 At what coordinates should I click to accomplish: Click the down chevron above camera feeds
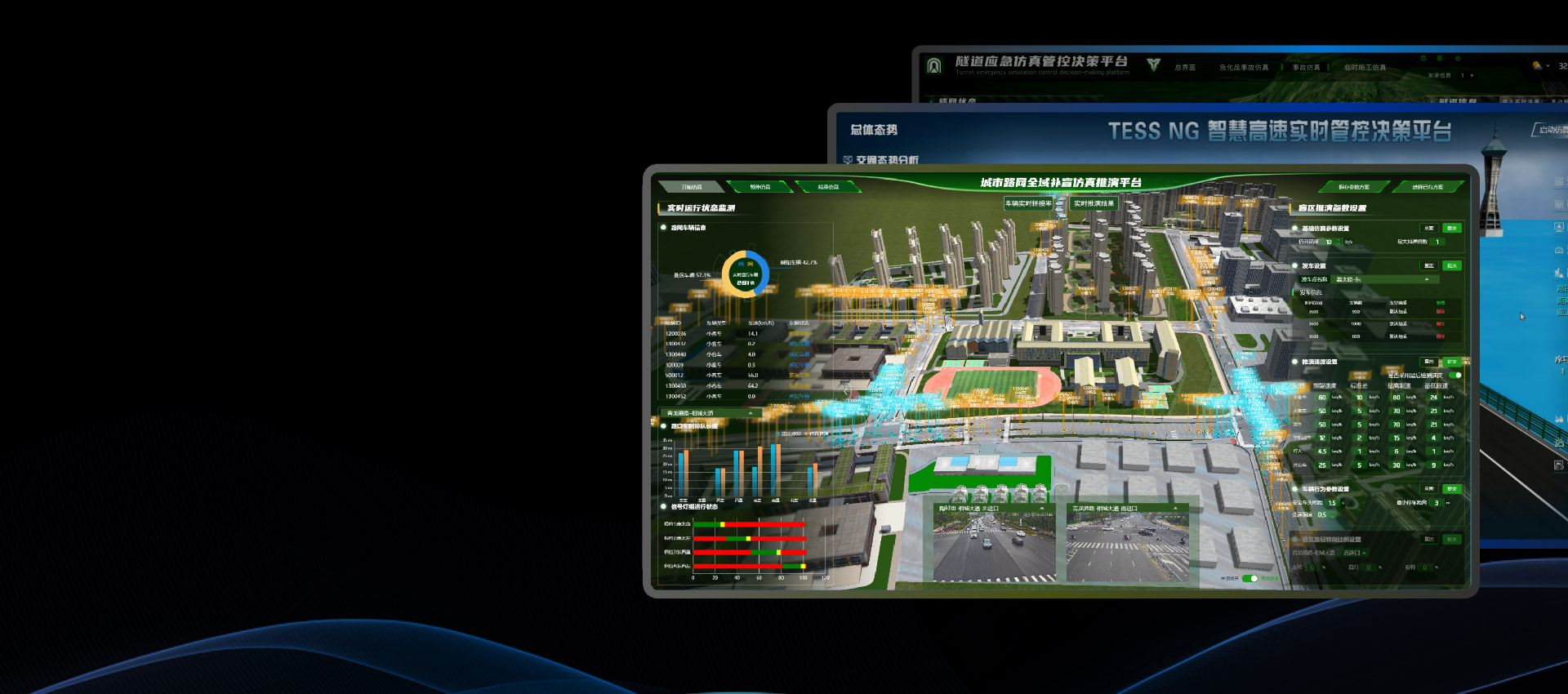pyautogui.click(x=1060, y=489)
